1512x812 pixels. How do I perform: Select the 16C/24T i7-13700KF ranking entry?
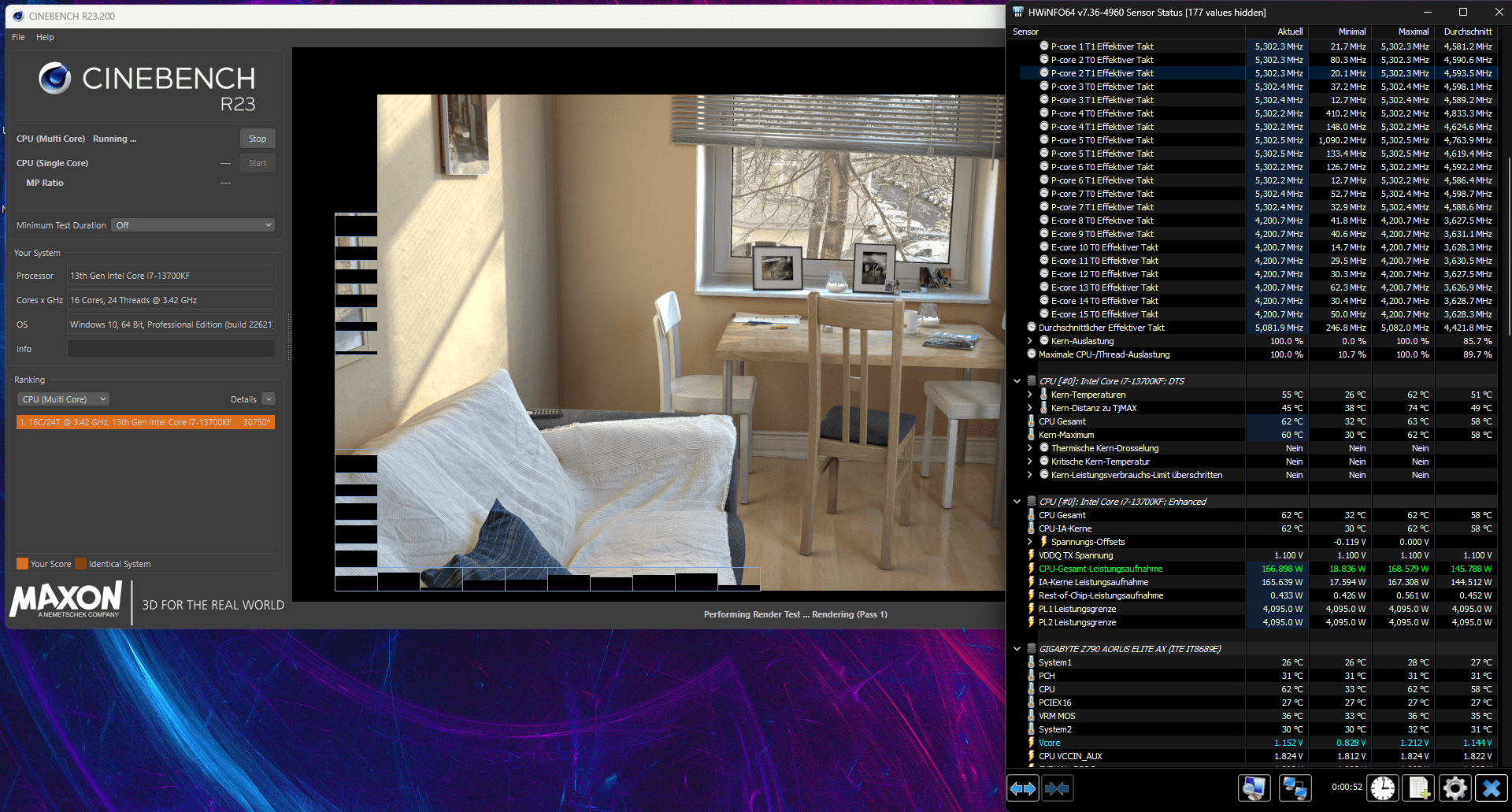[146, 422]
